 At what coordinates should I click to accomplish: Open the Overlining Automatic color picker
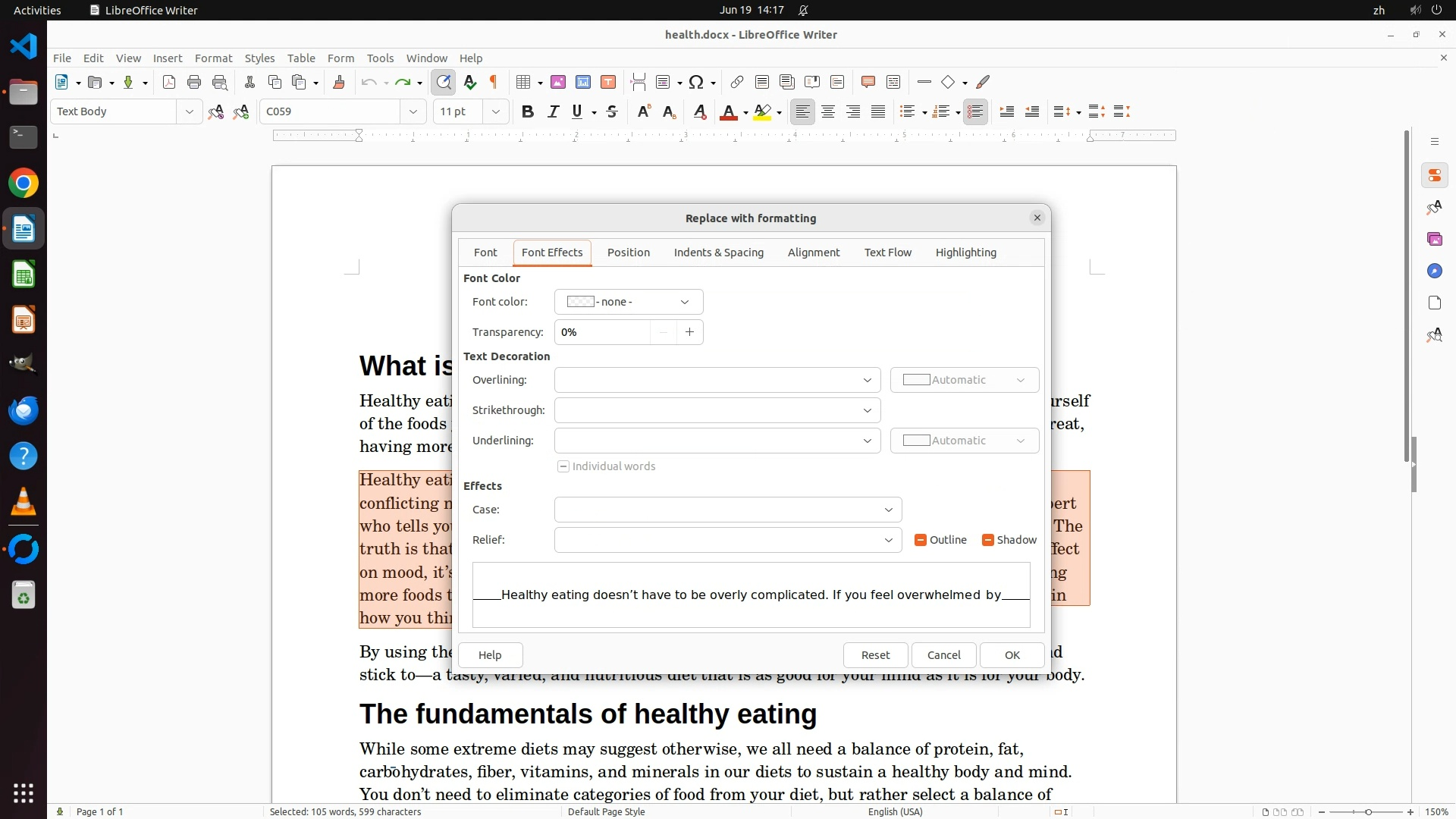click(964, 380)
